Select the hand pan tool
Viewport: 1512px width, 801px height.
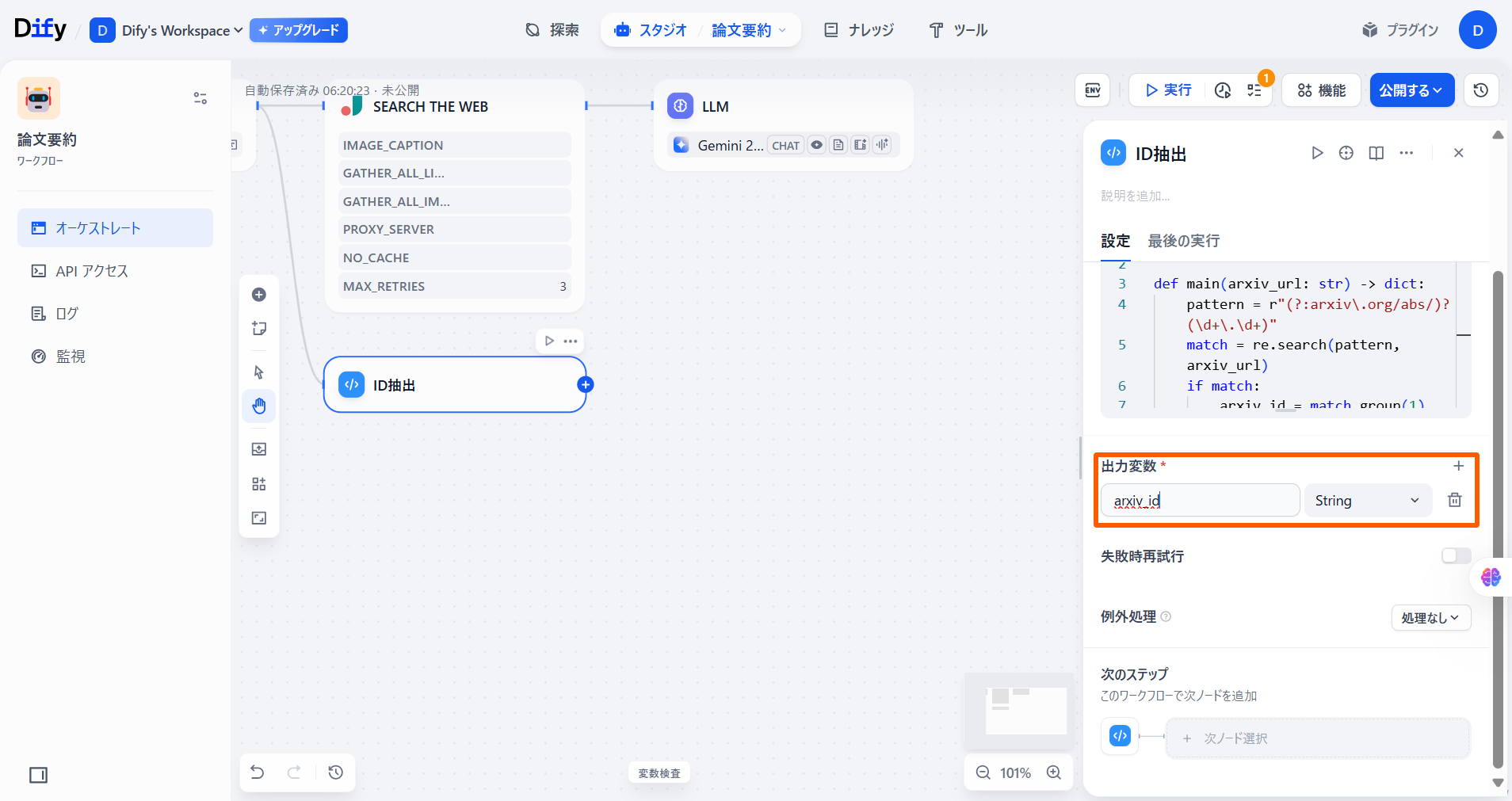[x=259, y=406]
